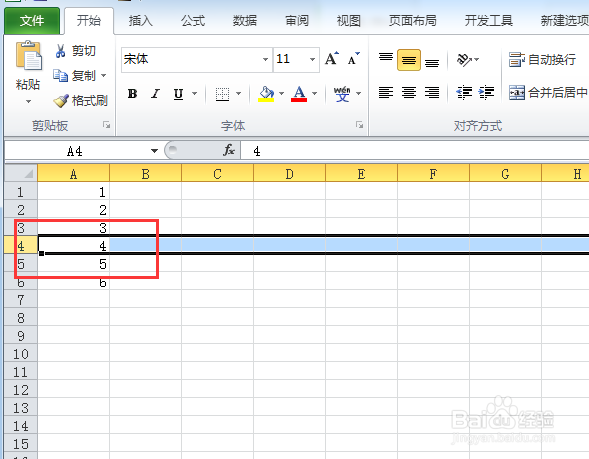This screenshot has width=589, height=459.
Task: Click the phonetic guide wén icon
Action: 342,94
